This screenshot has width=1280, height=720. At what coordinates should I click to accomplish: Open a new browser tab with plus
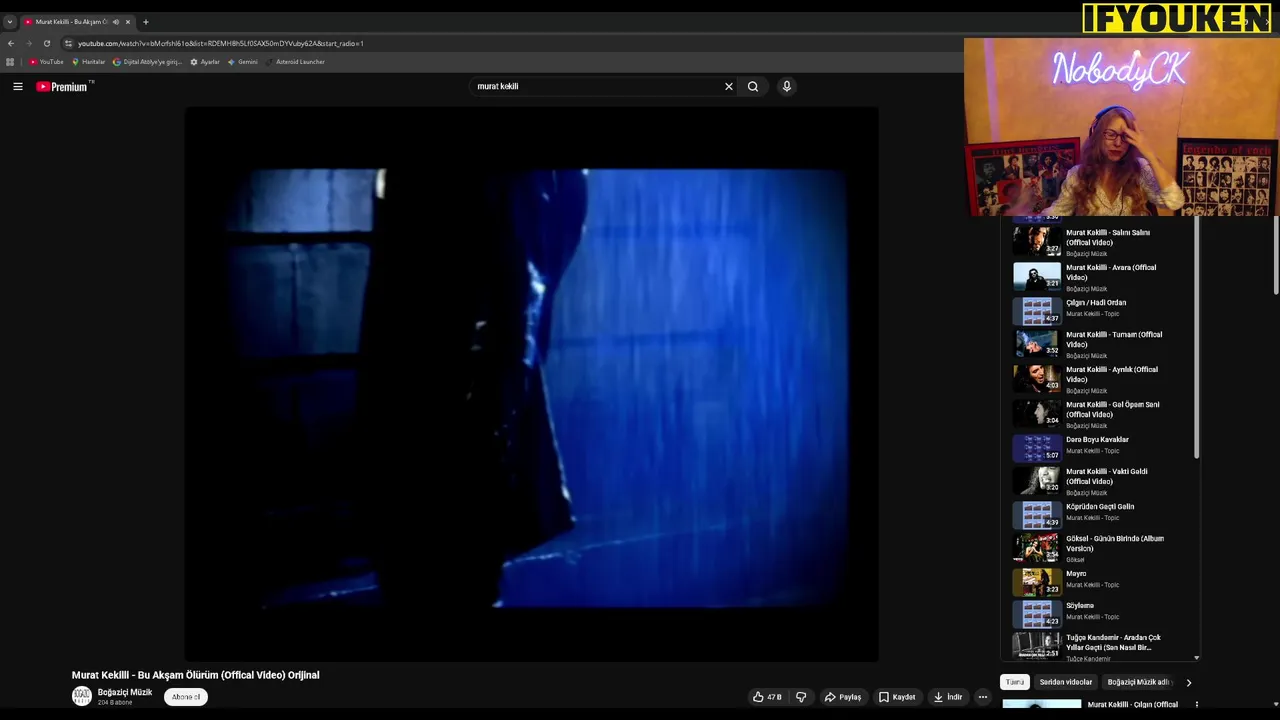145,22
